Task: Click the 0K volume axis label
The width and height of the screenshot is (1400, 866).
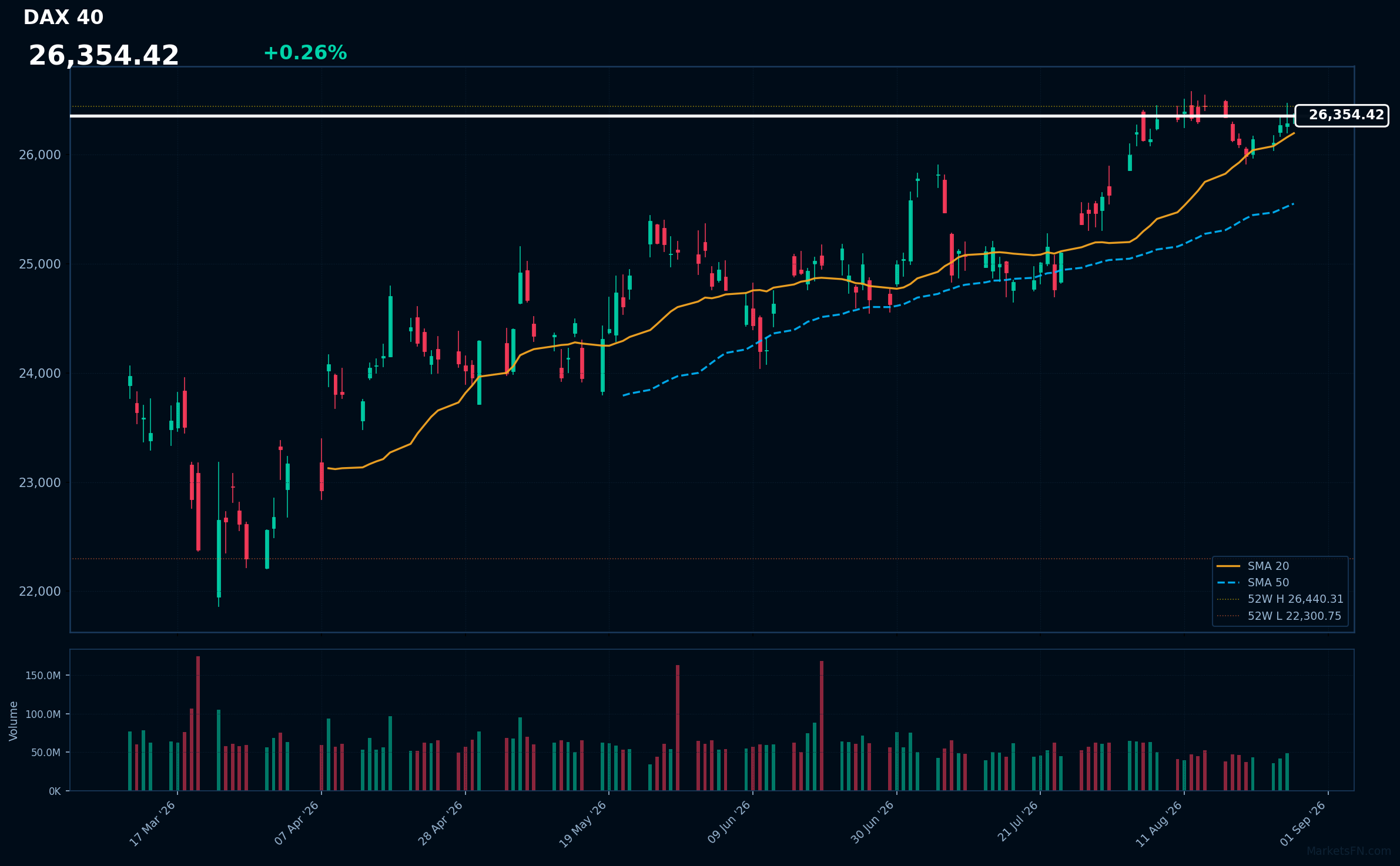Action: click(55, 791)
